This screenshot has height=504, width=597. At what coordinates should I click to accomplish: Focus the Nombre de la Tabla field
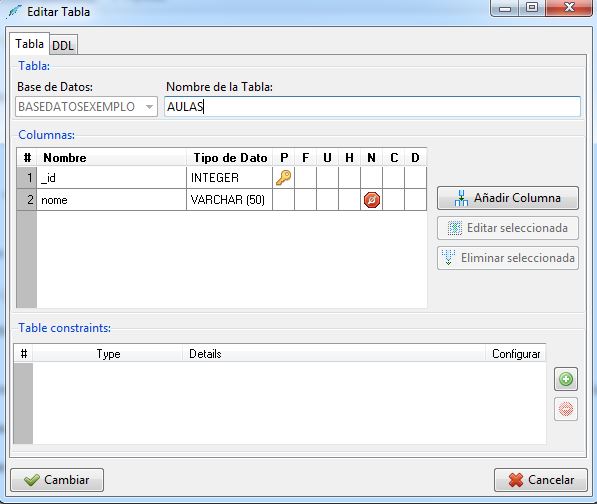372,107
